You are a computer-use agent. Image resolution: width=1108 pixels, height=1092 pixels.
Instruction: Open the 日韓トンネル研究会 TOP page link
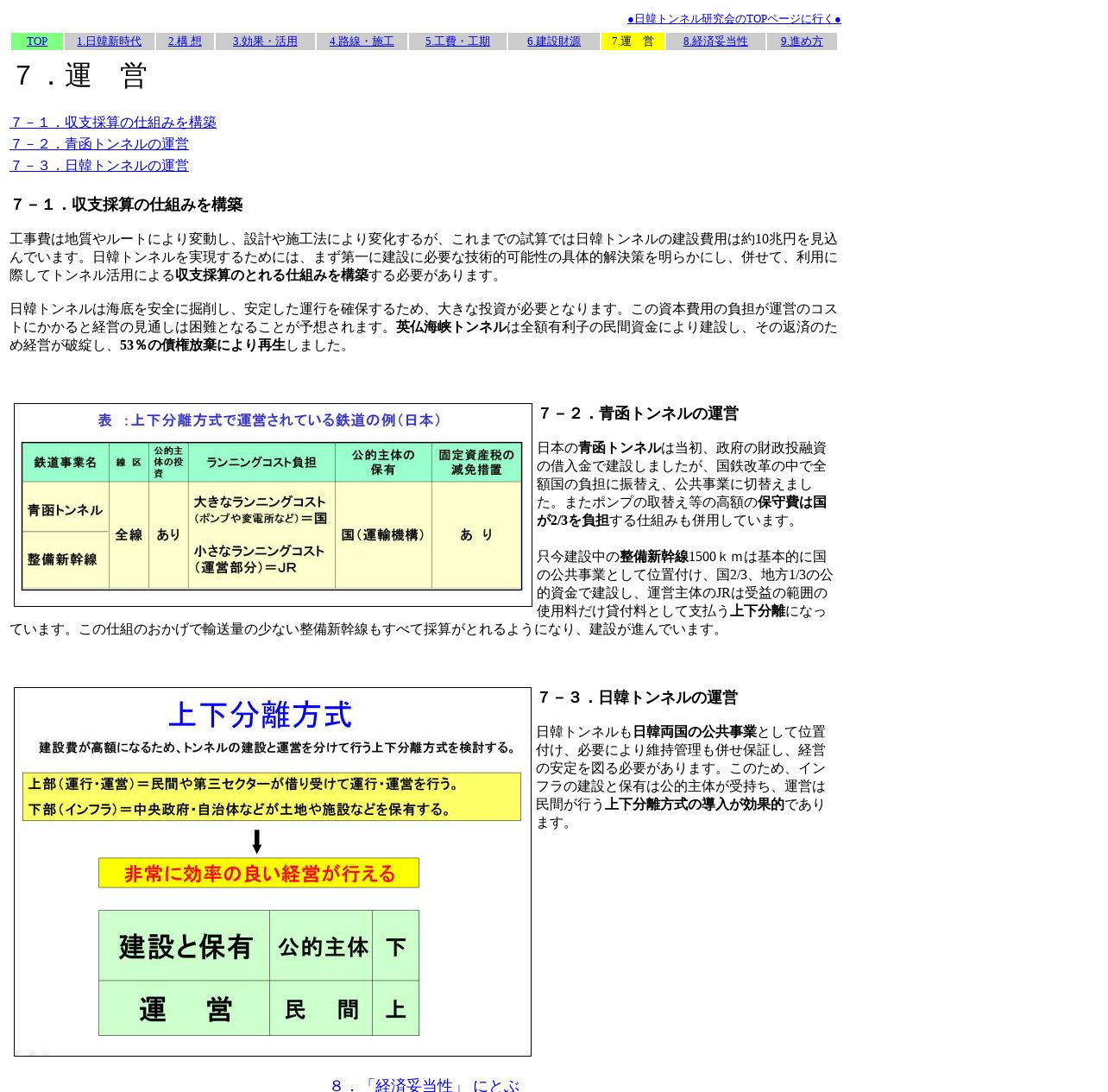coord(733,19)
